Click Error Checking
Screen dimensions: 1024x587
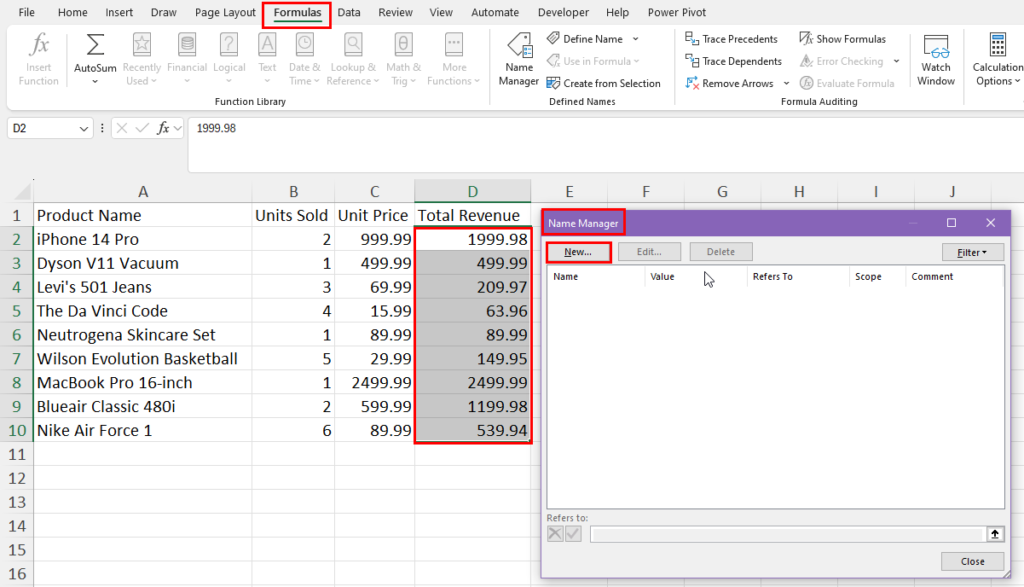pos(841,61)
